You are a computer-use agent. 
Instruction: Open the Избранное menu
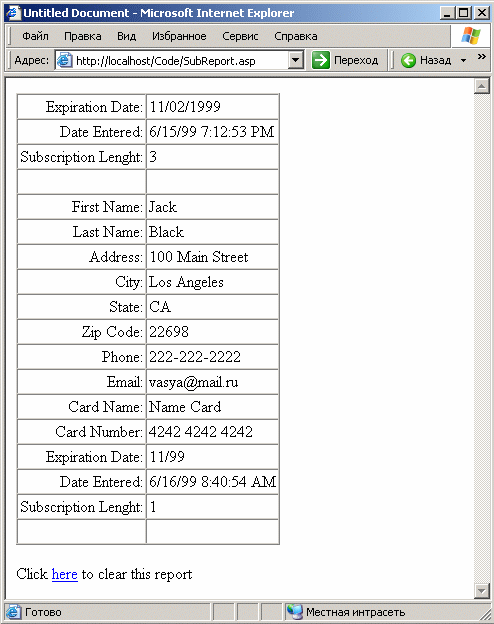point(179,36)
